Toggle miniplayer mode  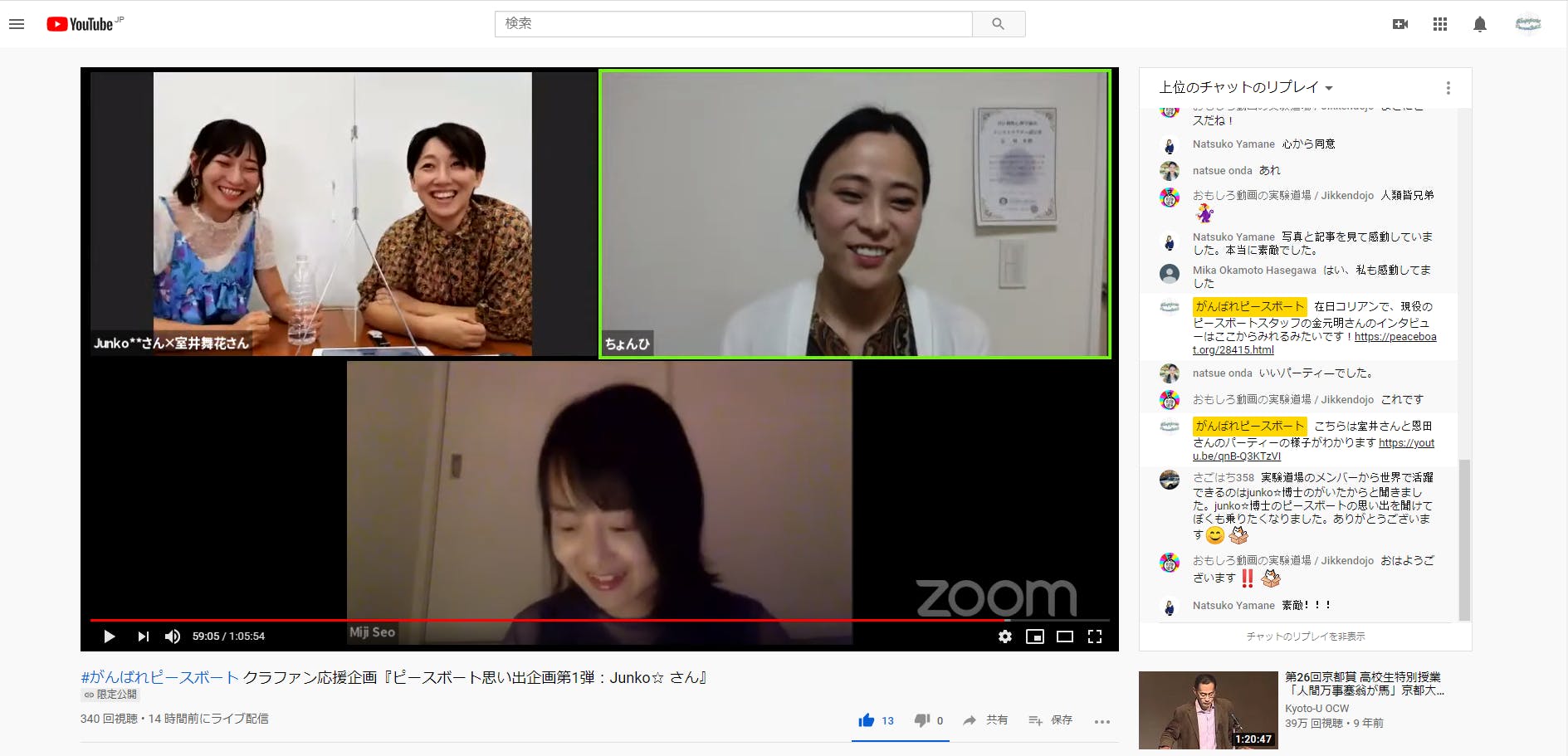pos(1034,637)
